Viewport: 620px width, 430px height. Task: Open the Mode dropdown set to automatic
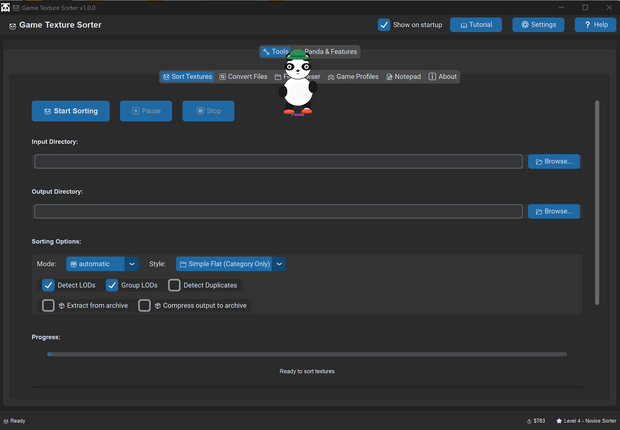click(x=102, y=264)
